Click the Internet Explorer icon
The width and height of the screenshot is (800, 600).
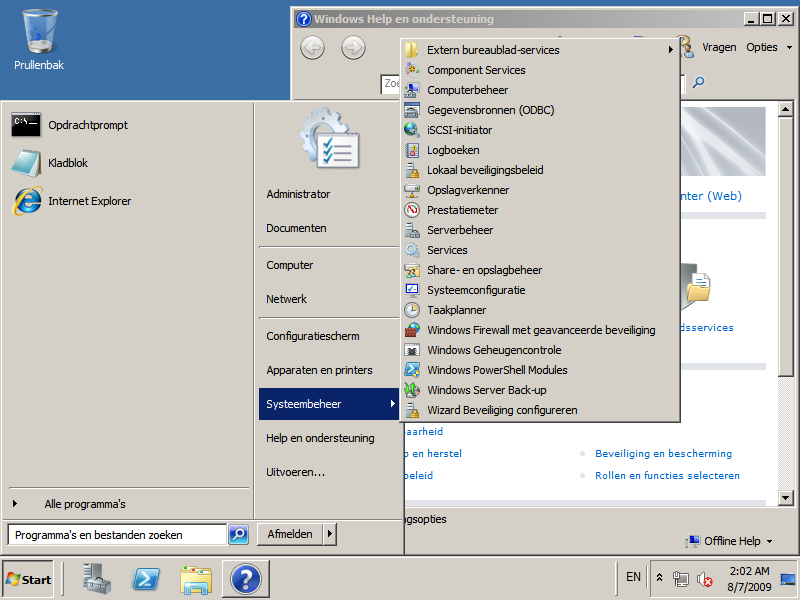tap(27, 201)
